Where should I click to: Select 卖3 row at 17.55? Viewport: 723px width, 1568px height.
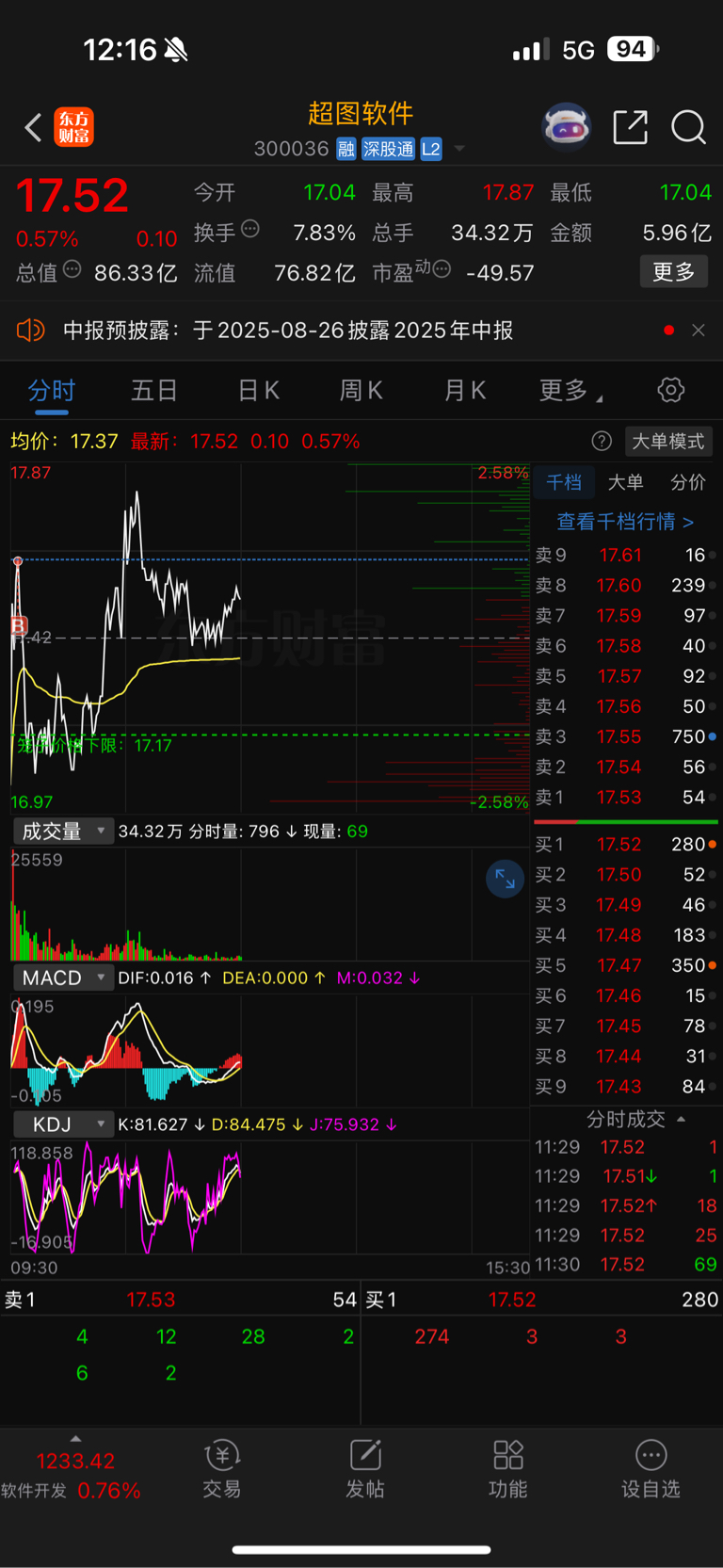[624, 736]
